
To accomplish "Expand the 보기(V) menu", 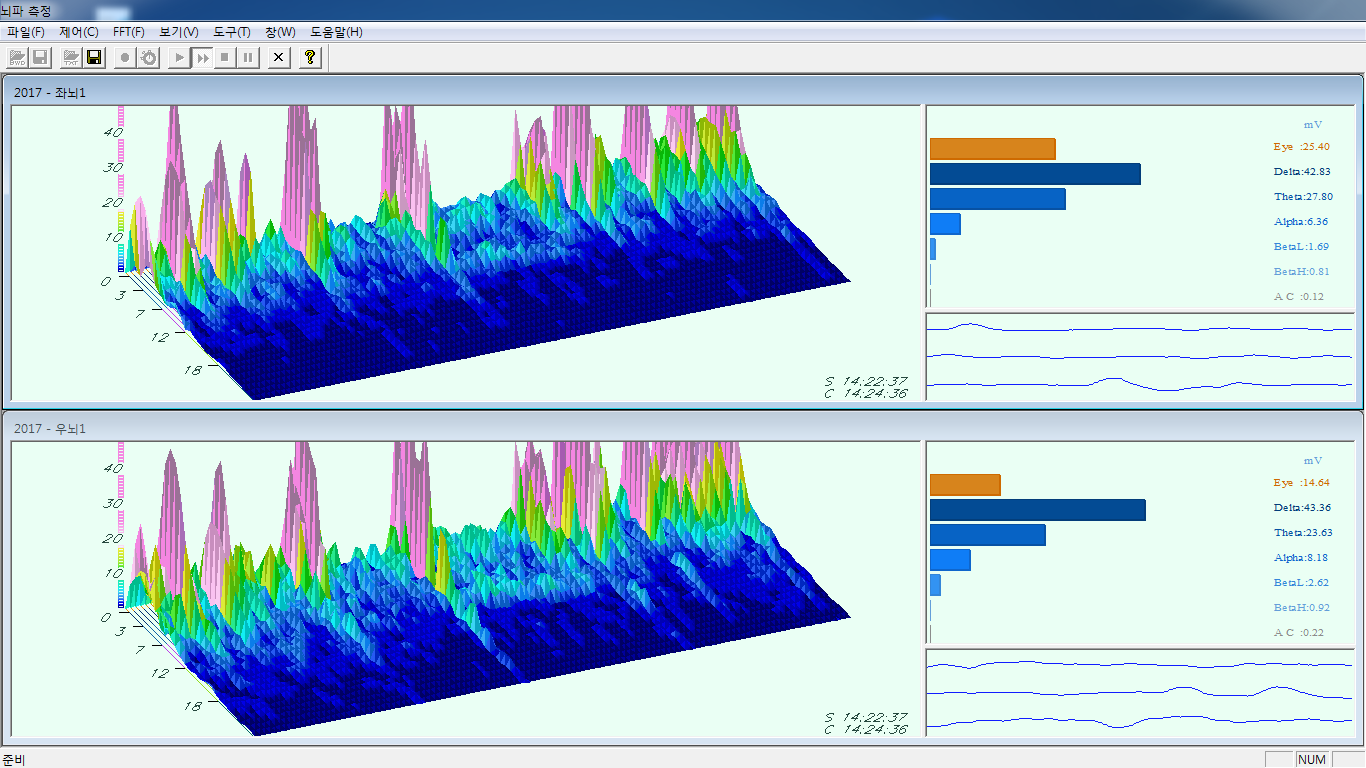I will click(179, 32).
